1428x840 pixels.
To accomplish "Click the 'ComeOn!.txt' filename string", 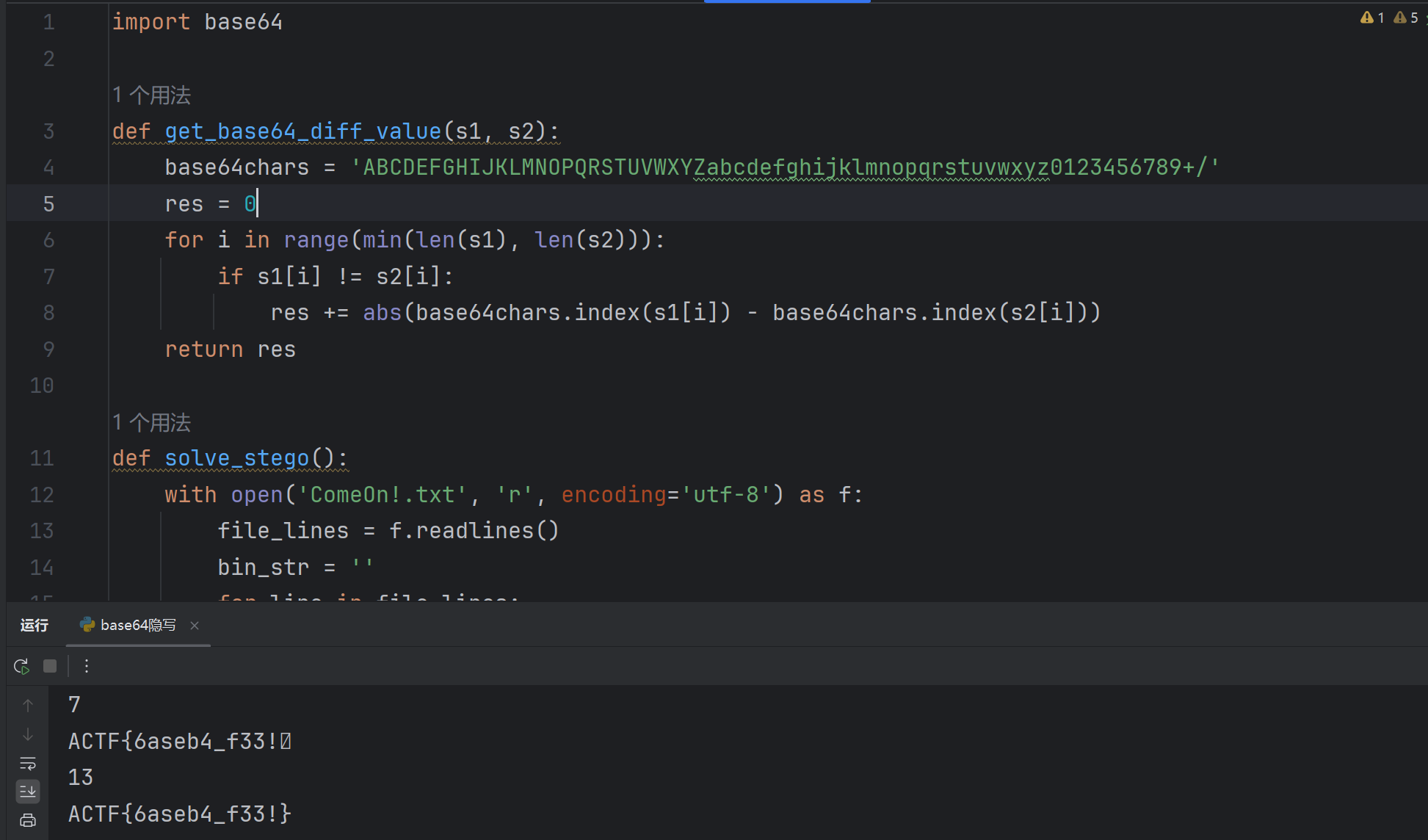I will [382, 495].
